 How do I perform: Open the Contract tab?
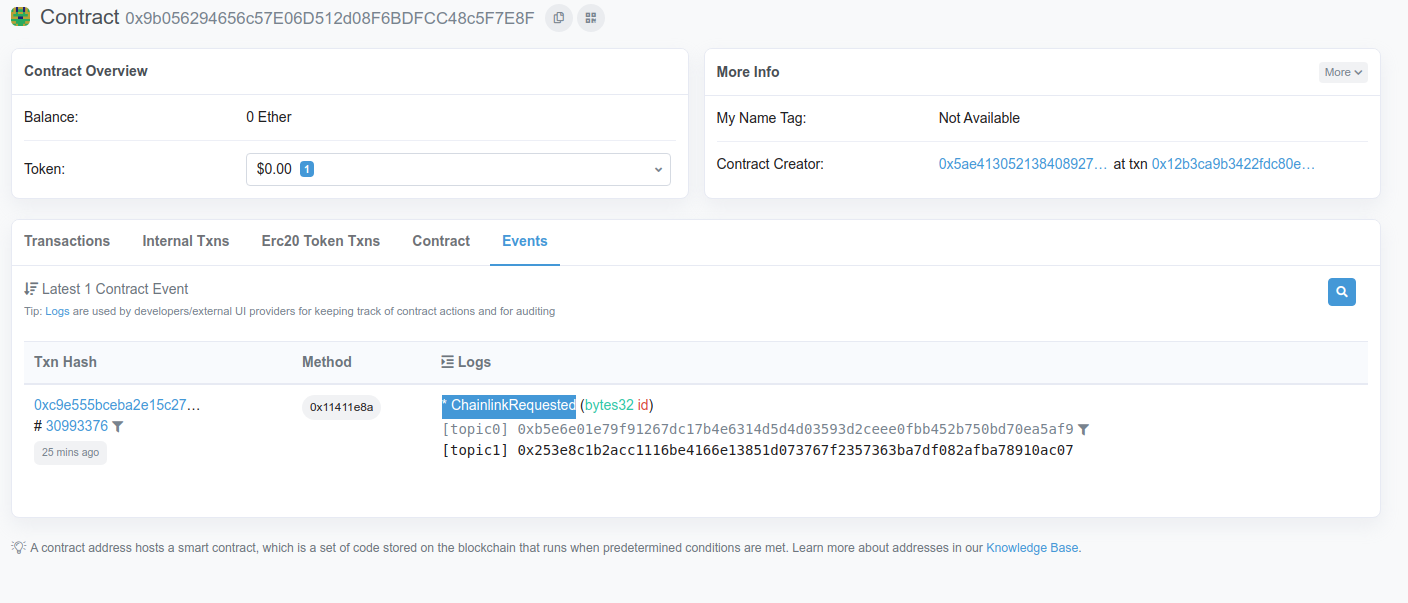click(441, 241)
